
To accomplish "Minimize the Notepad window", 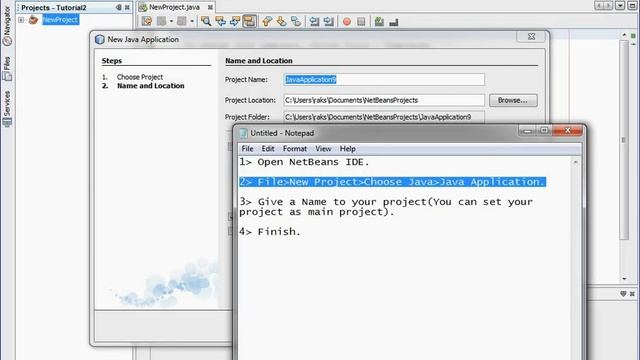I will [527, 131].
